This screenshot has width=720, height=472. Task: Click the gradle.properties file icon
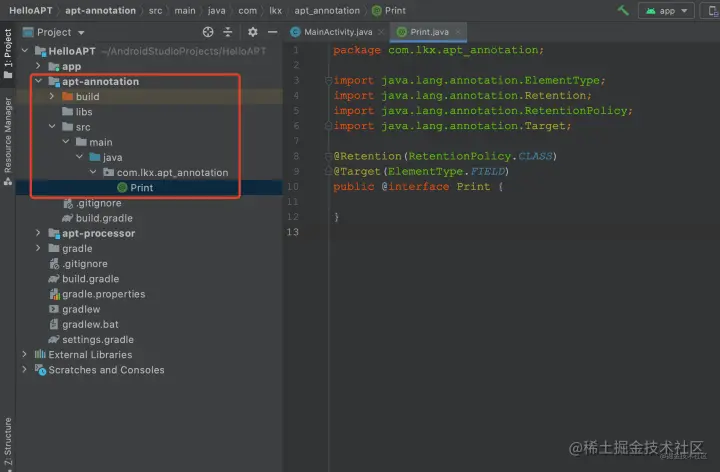54,294
